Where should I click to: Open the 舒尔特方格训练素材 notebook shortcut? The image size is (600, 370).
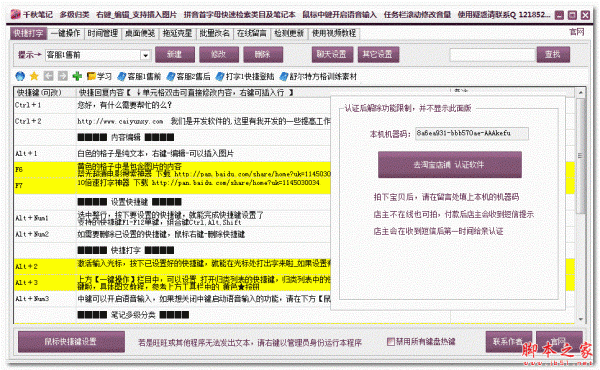click(x=318, y=77)
